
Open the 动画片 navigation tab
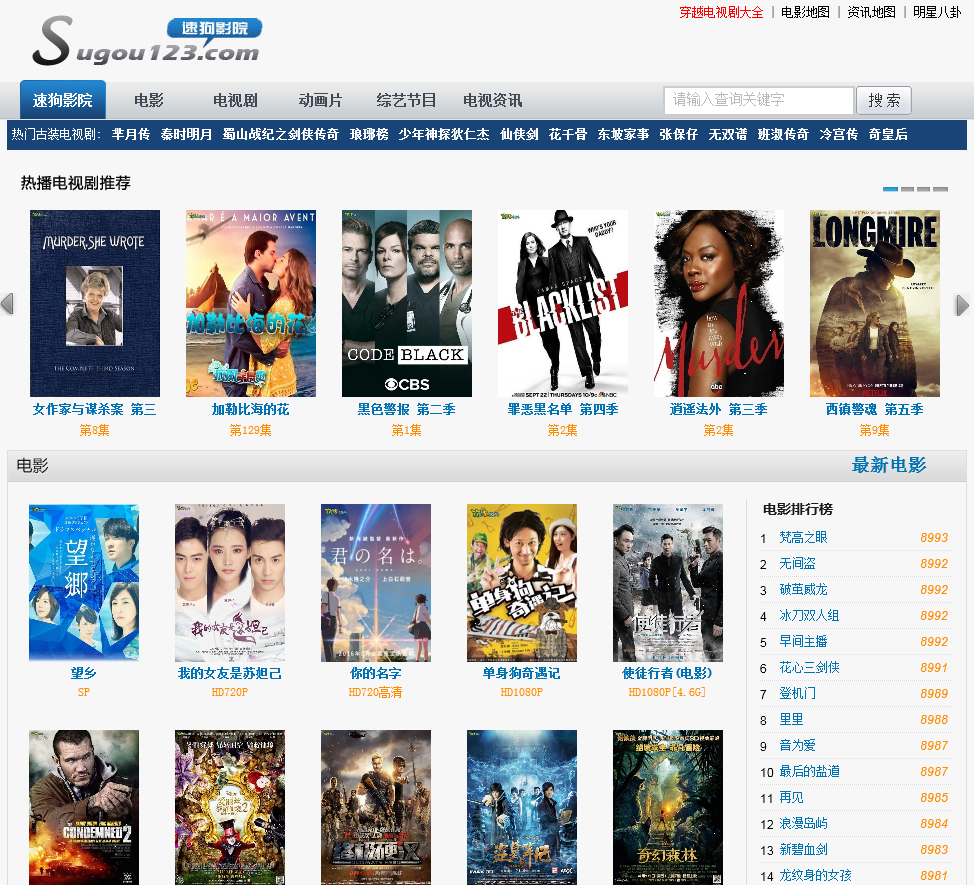coord(321,100)
